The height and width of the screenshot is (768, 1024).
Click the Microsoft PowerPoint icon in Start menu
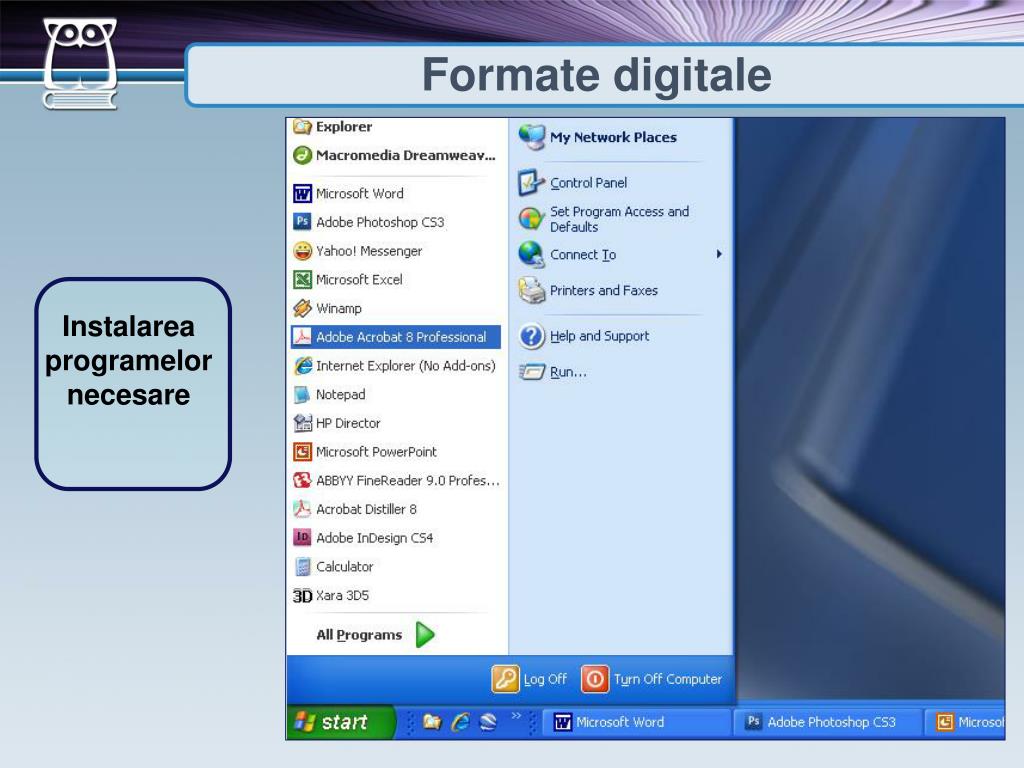(x=302, y=452)
